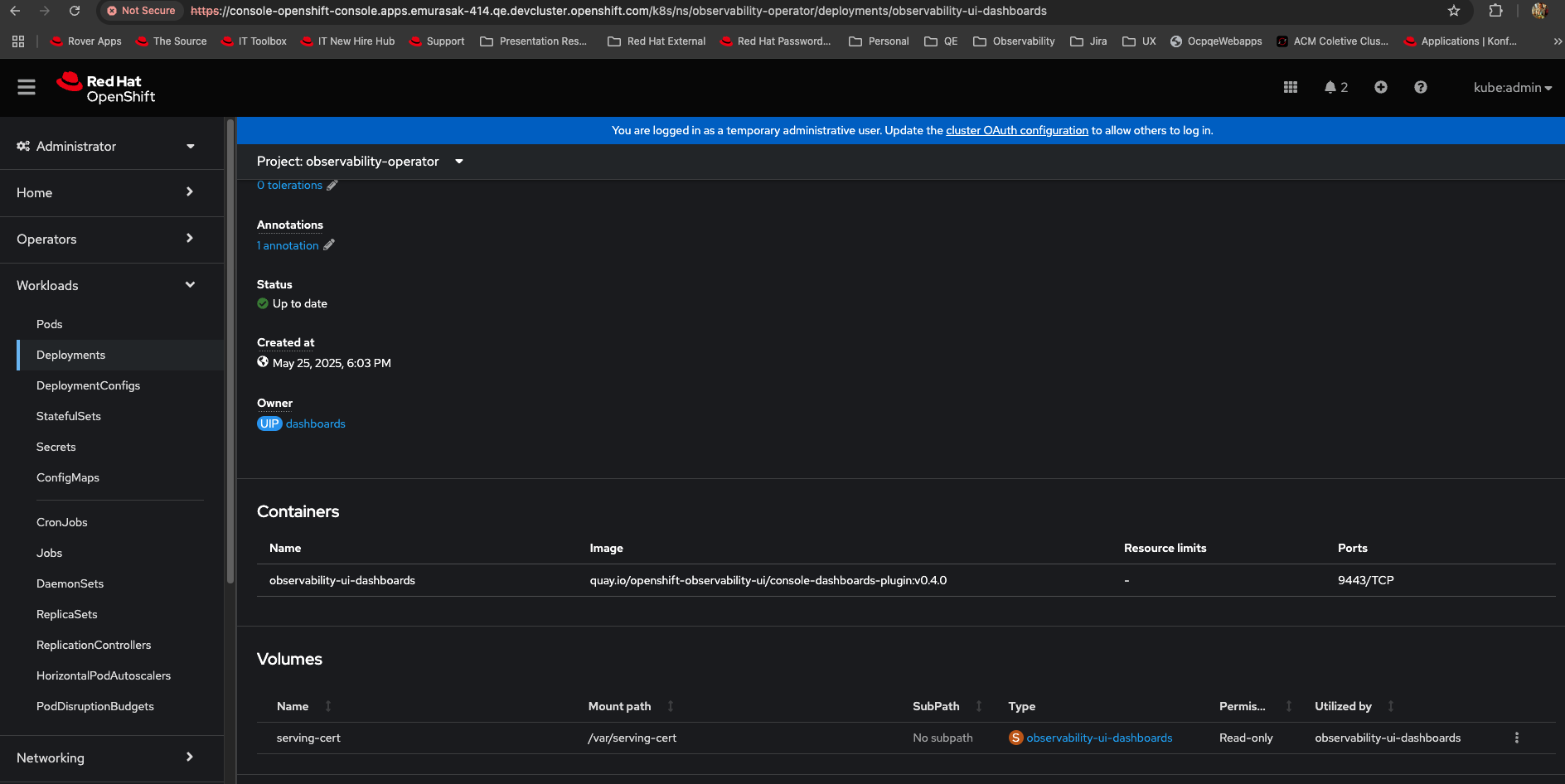The image size is (1565, 784).
Task: Open the hamburger navigation menu
Action: pos(27,87)
